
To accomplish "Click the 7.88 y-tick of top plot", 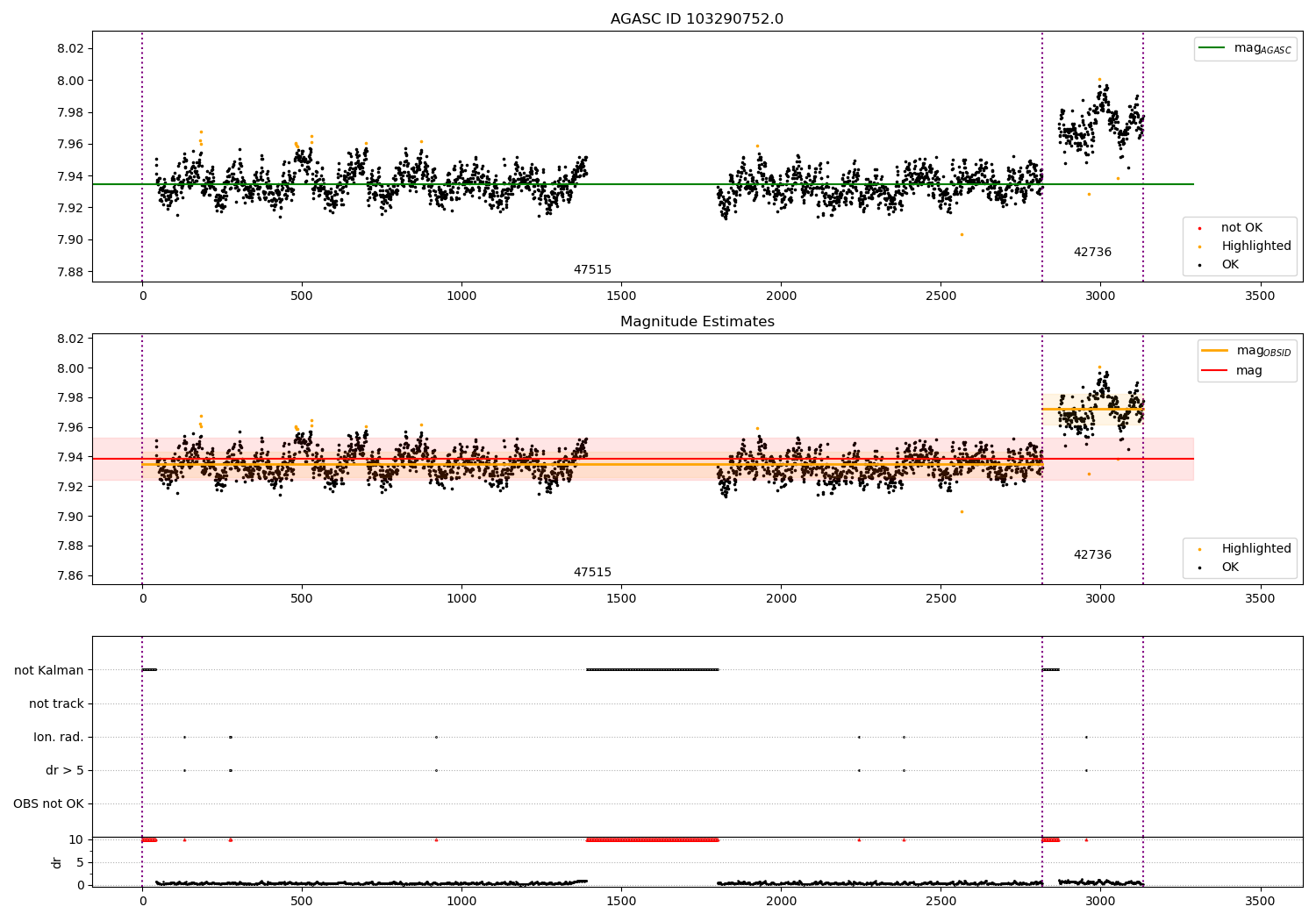I will tap(70, 272).
